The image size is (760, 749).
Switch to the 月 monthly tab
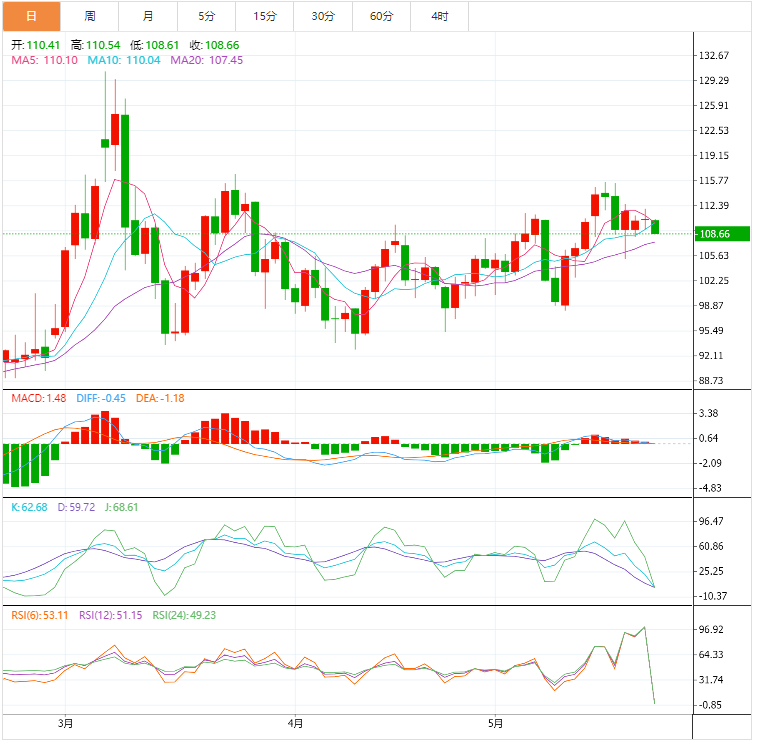(x=148, y=16)
